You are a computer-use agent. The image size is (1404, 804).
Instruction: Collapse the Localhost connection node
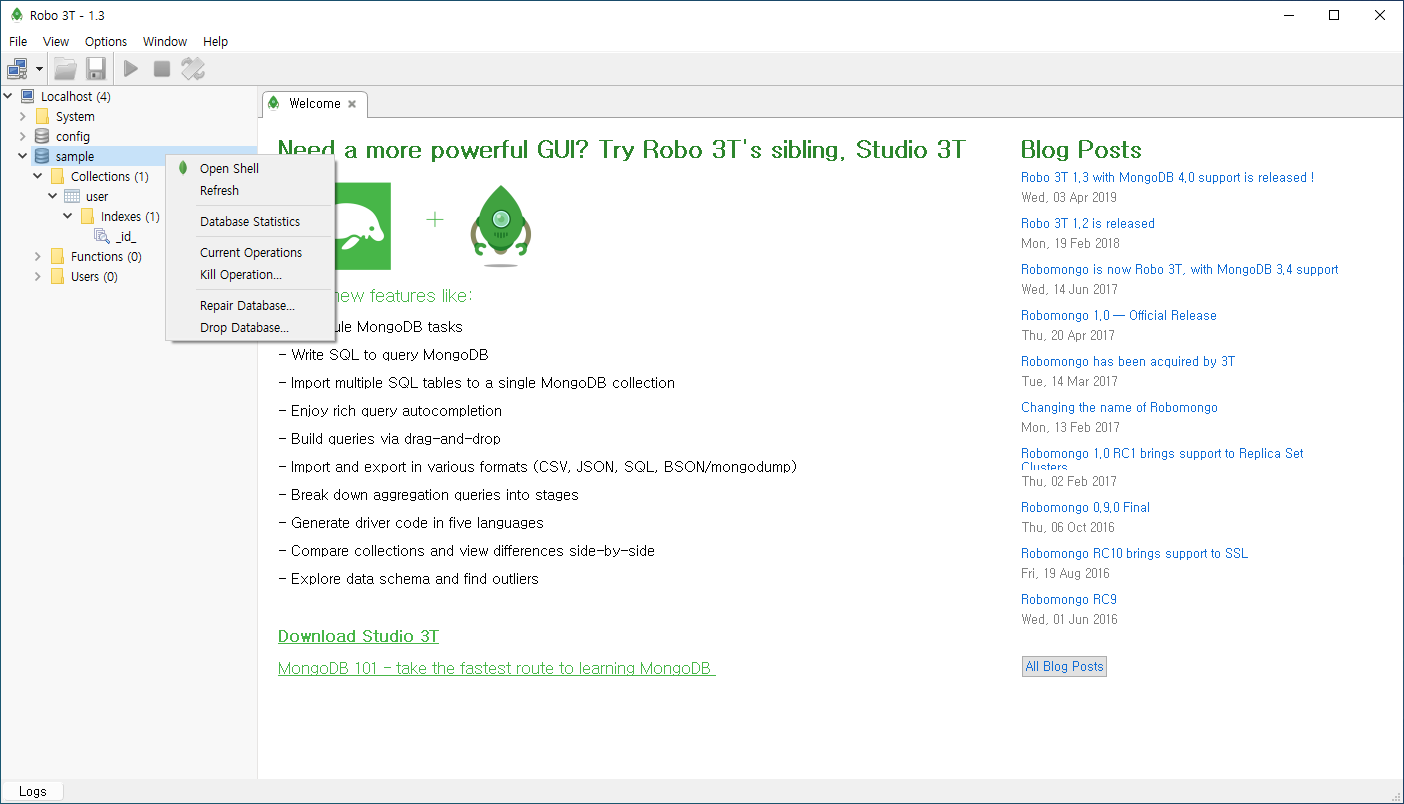[8, 96]
